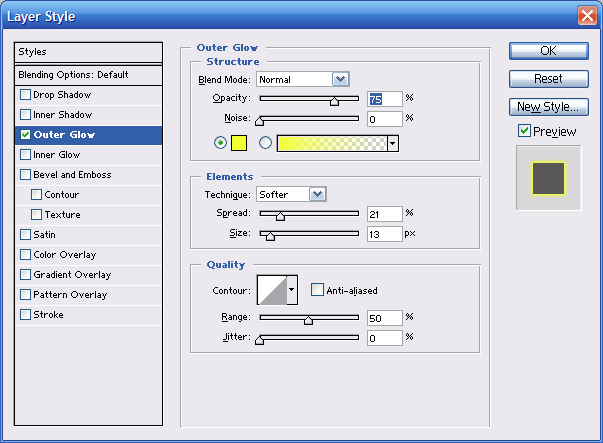Viewport: 603px width, 443px height.
Task: Open the gradient picker dropdown arrow
Action: [393, 143]
